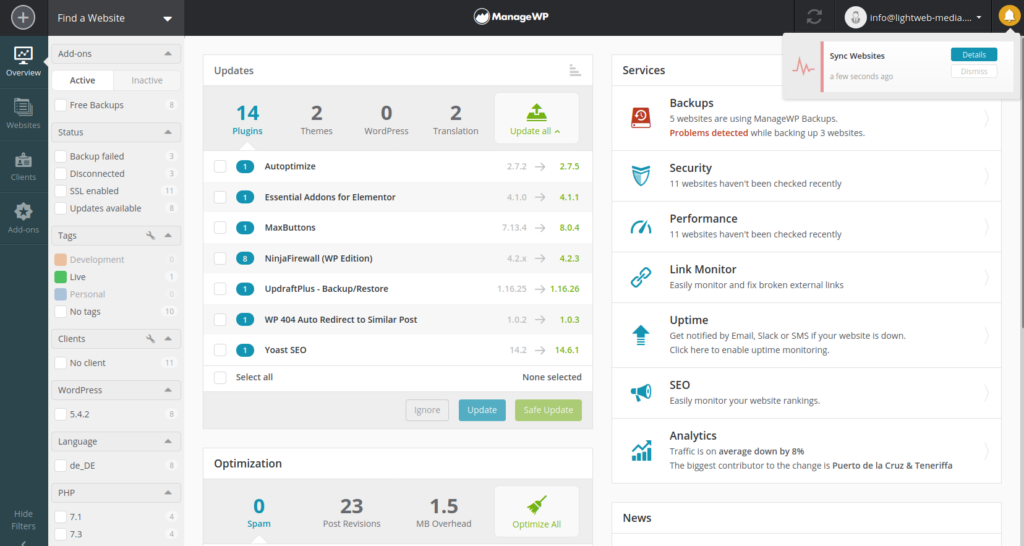Image resolution: width=1024 pixels, height=546 pixels.
Task: Collapse the WordPress filter section
Action: point(168,390)
